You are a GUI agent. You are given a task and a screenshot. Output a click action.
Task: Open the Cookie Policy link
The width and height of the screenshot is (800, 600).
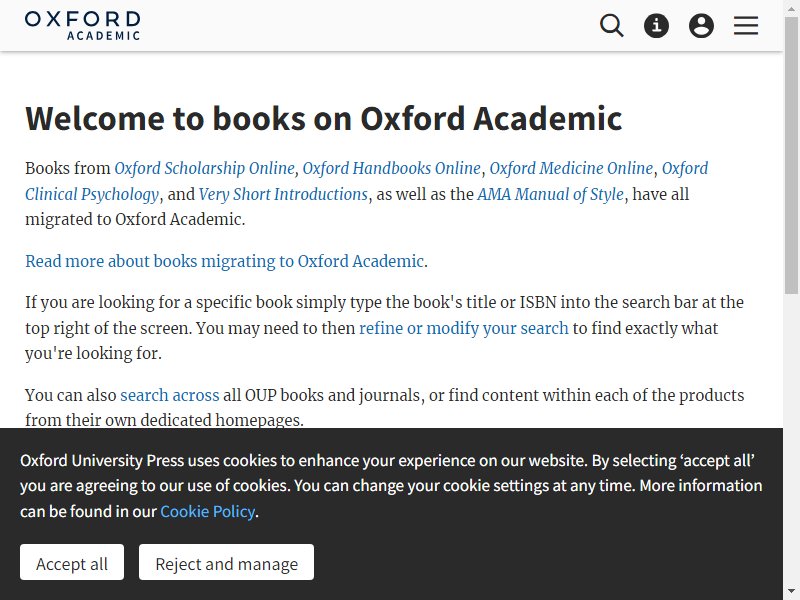click(208, 511)
